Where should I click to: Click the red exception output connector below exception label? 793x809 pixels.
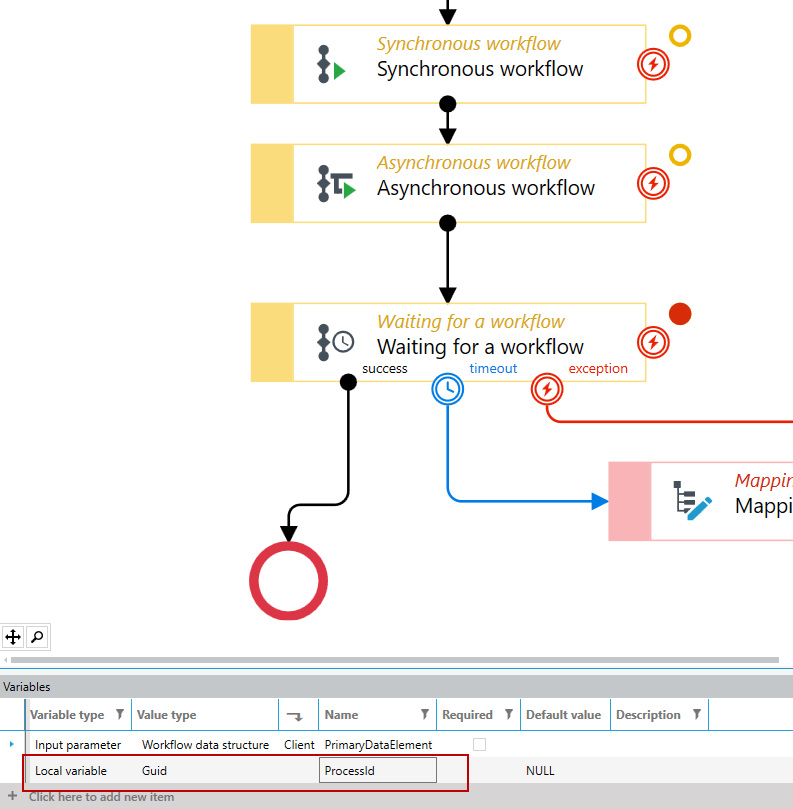547,389
